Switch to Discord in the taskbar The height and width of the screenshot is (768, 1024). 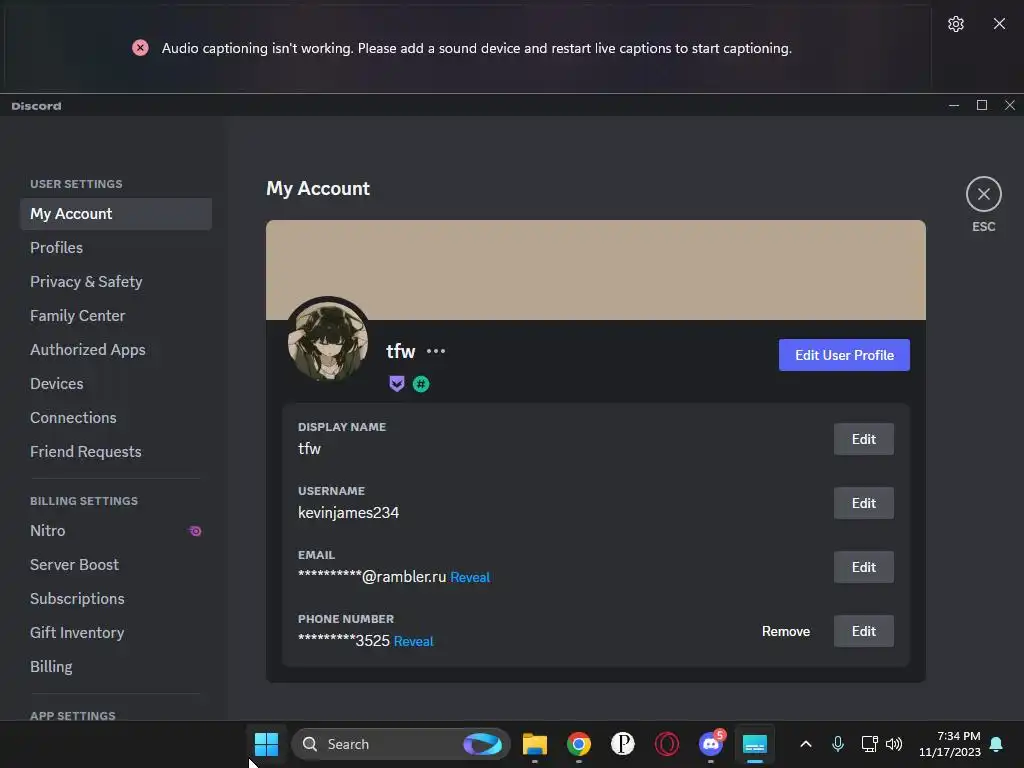tap(711, 744)
